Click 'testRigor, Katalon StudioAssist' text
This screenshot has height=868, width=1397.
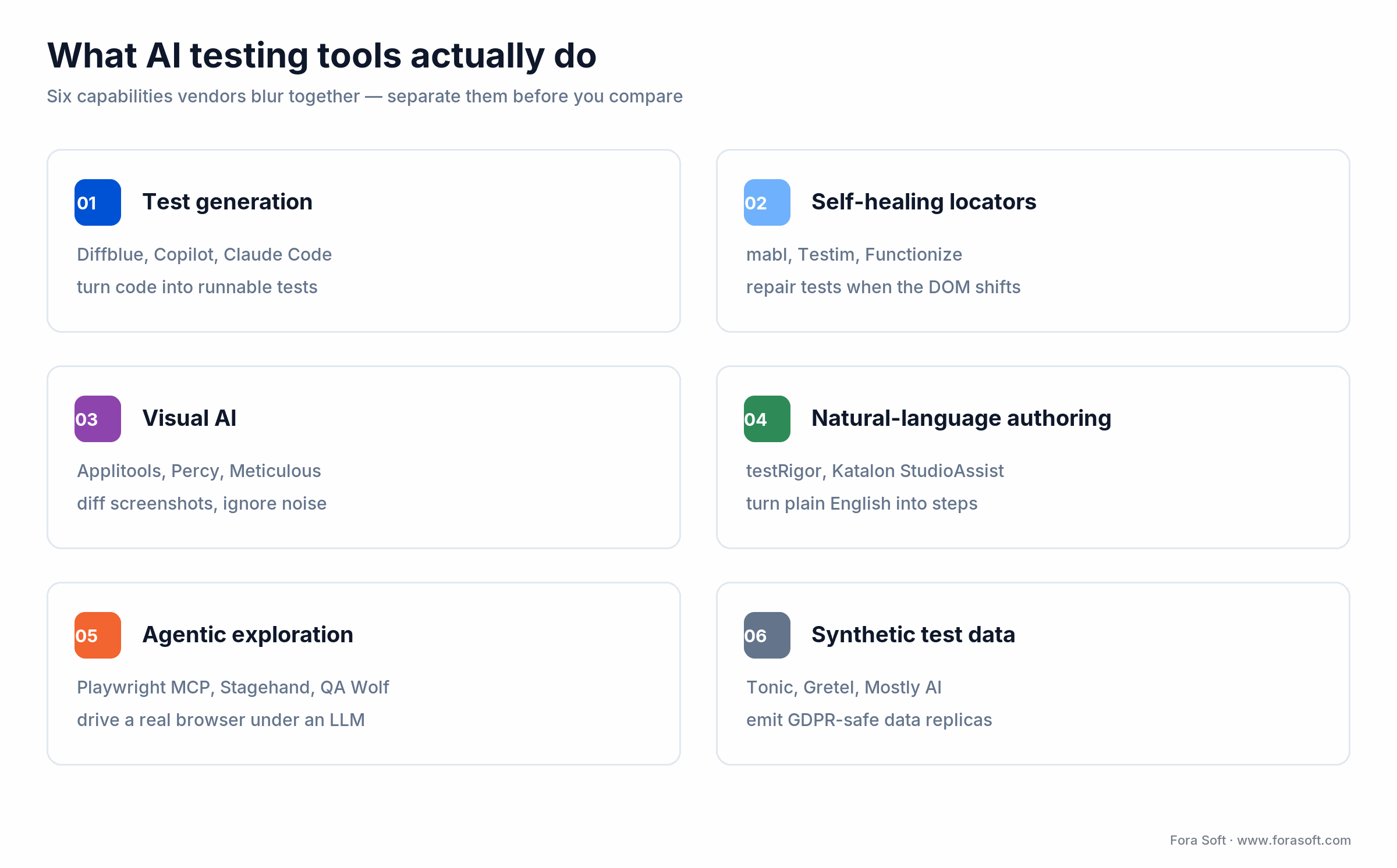coord(875,471)
